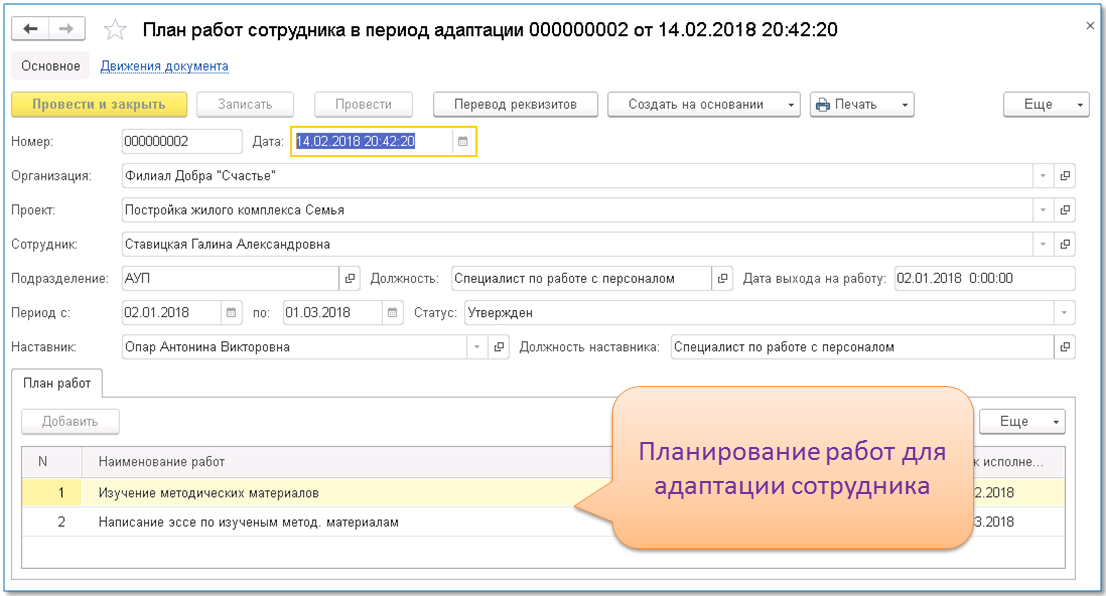This screenshot has width=1106, height=596.
Task: Click the back navigation arrow
Action: [30, 29]
